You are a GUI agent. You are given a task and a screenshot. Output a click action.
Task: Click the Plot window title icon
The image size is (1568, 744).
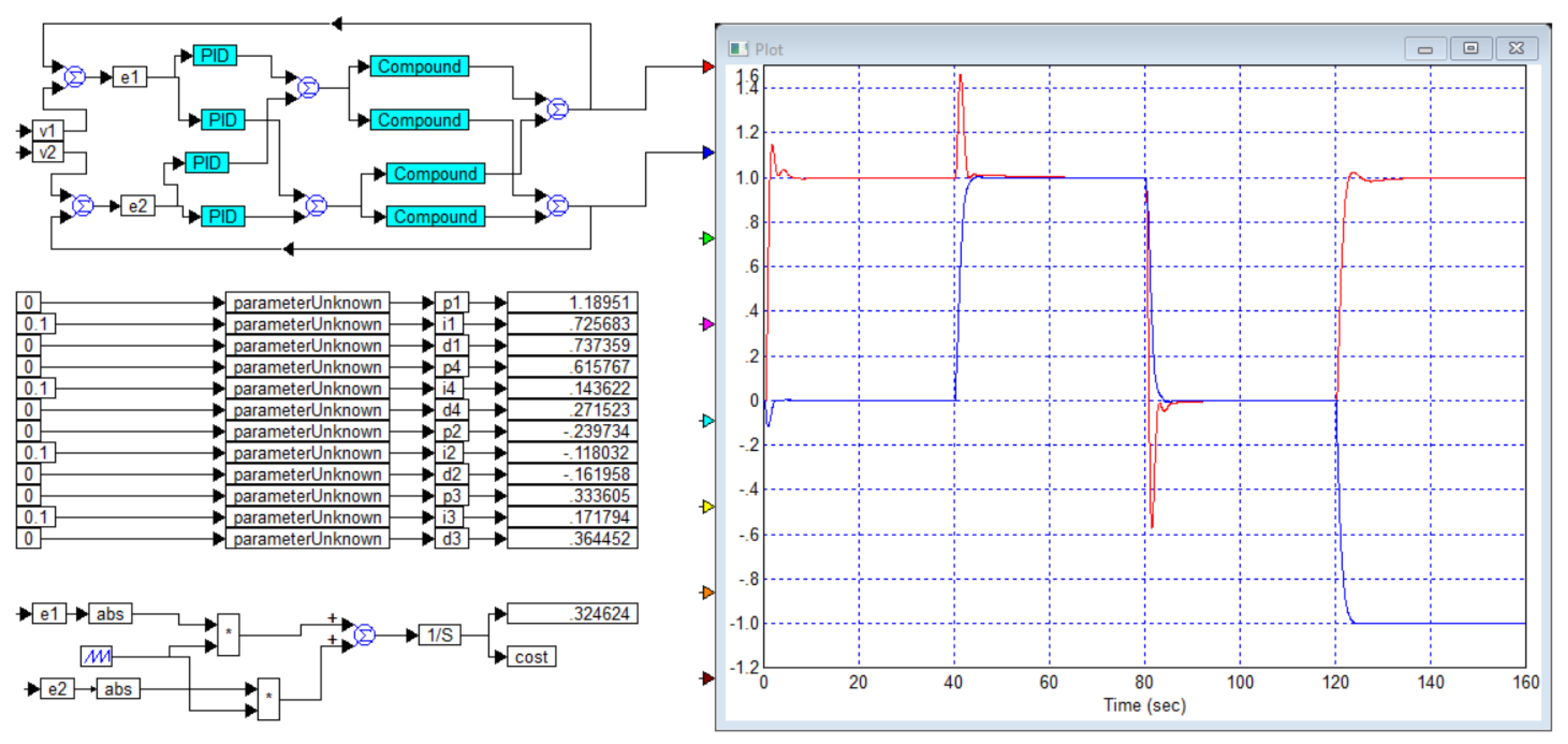(738, 49)
